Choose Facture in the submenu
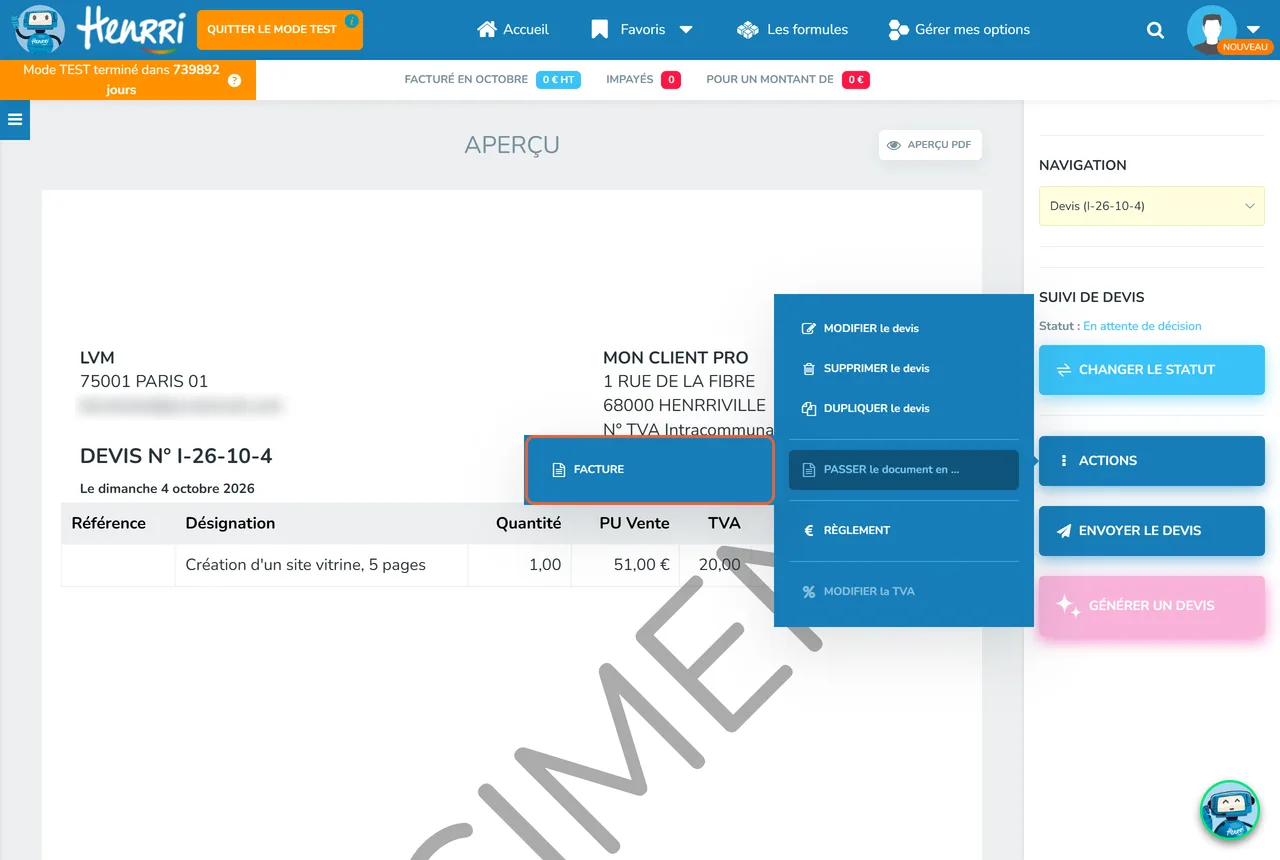 [650, 469]
